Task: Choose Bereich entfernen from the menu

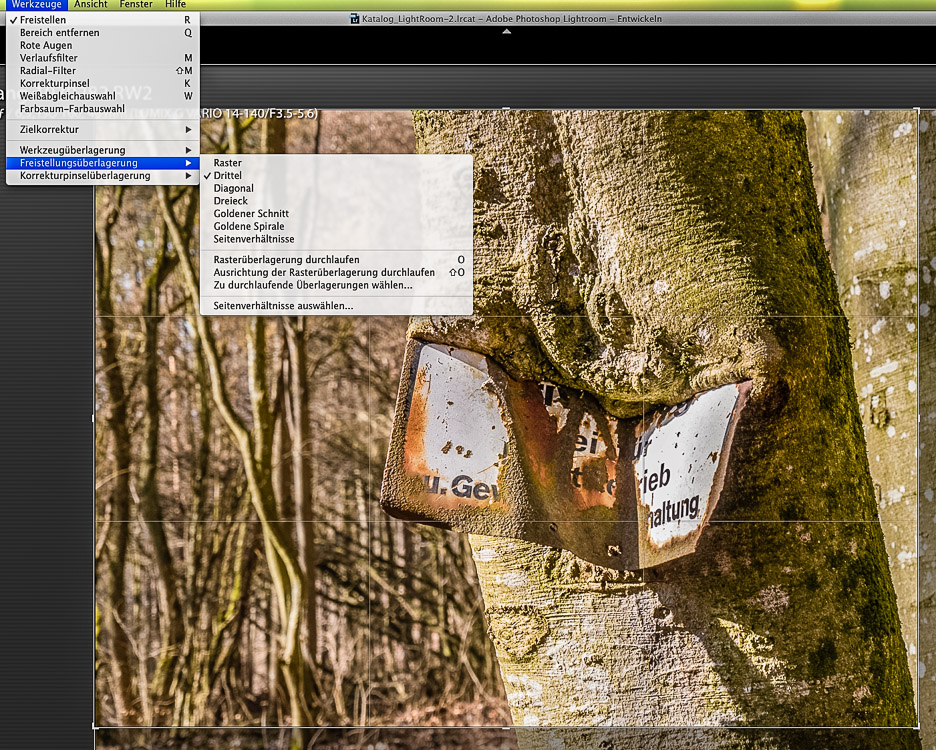Action: click(x=103, y=33)
